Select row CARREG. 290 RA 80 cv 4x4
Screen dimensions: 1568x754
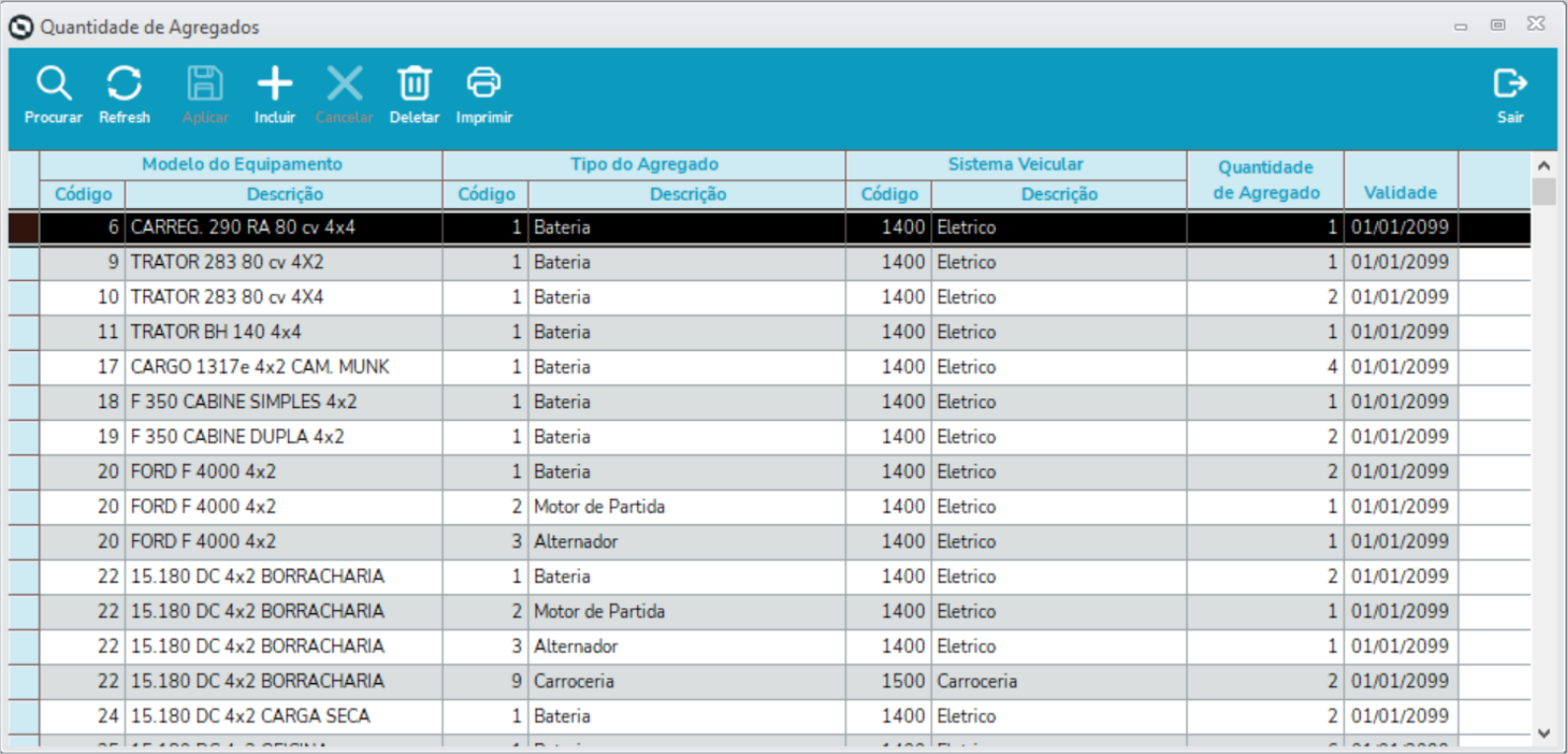769,228
